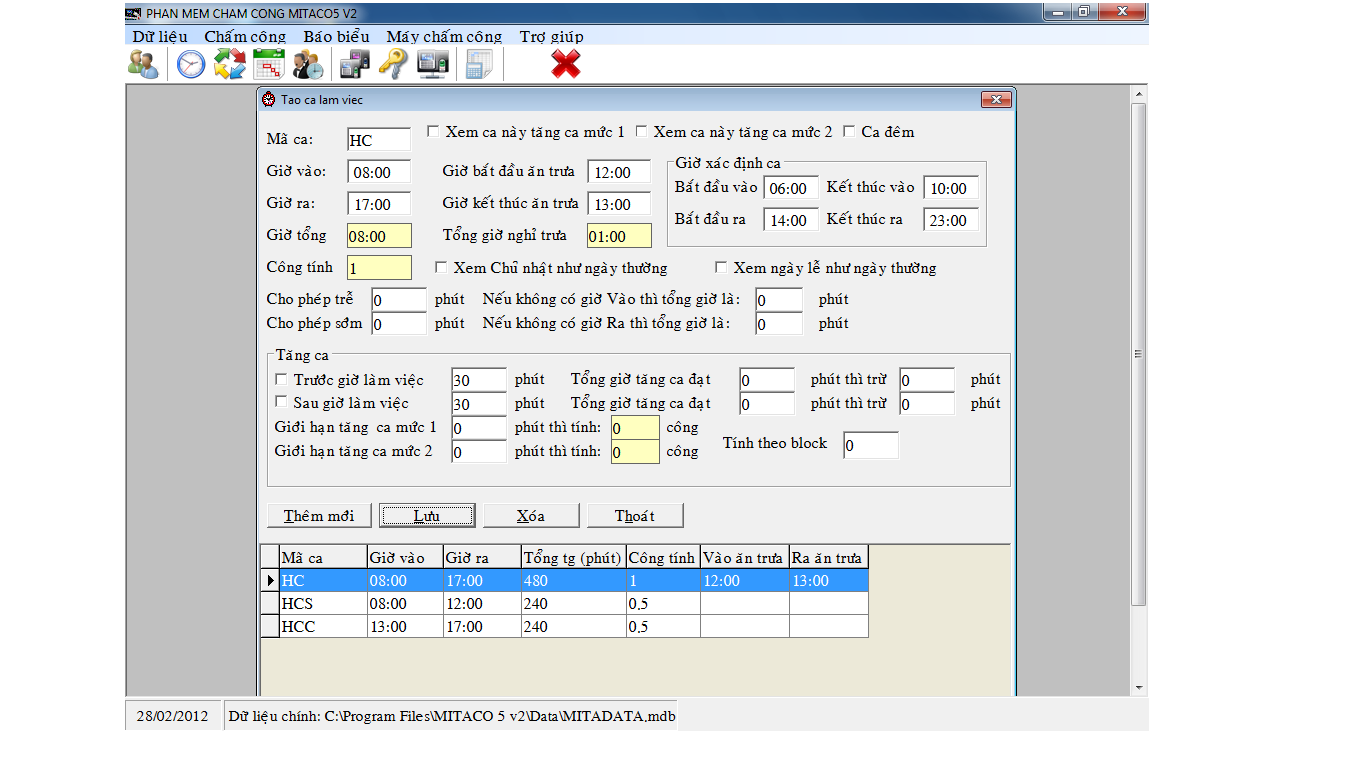Open the calendar schedule toolbar icon
1366x768 pixels.
pos(268,64)
